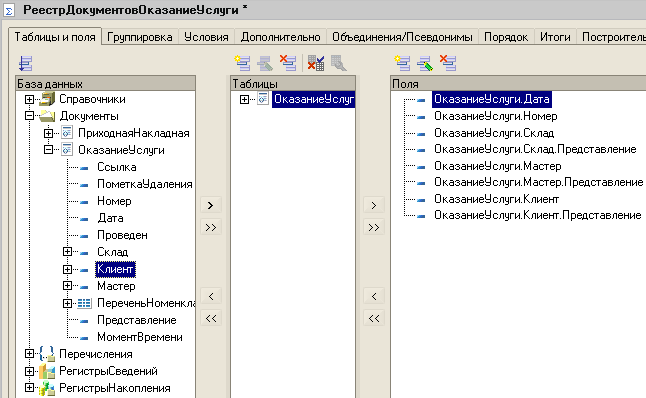The image size is (646, 398).
Task: Open the Объединения/Псевдонимы tab
Action: tap(402, 37)
